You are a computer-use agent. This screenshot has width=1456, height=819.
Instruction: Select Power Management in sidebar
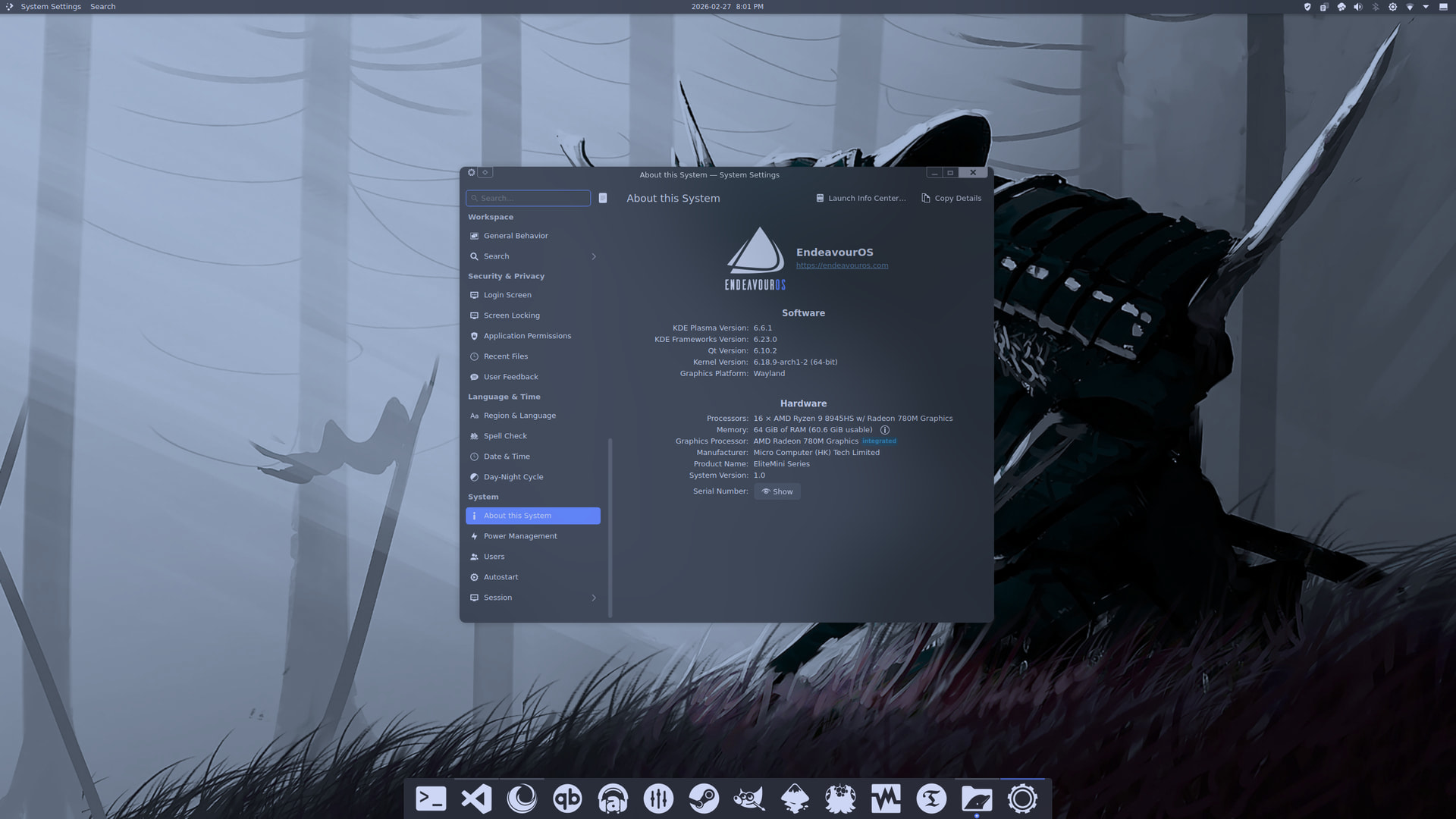coord(520,536)
